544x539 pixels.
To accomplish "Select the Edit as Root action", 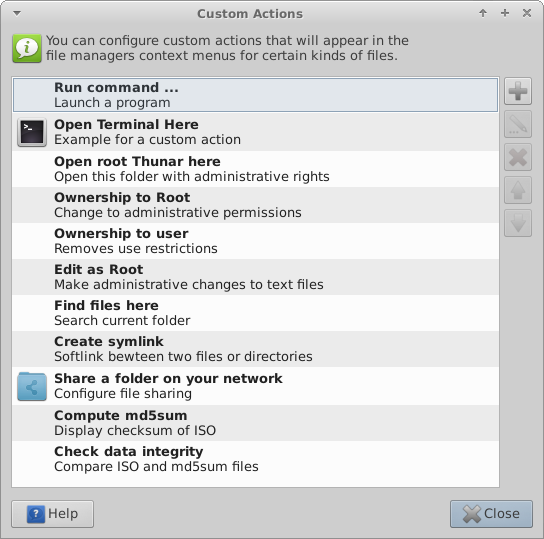I will (x=255, y=277).
